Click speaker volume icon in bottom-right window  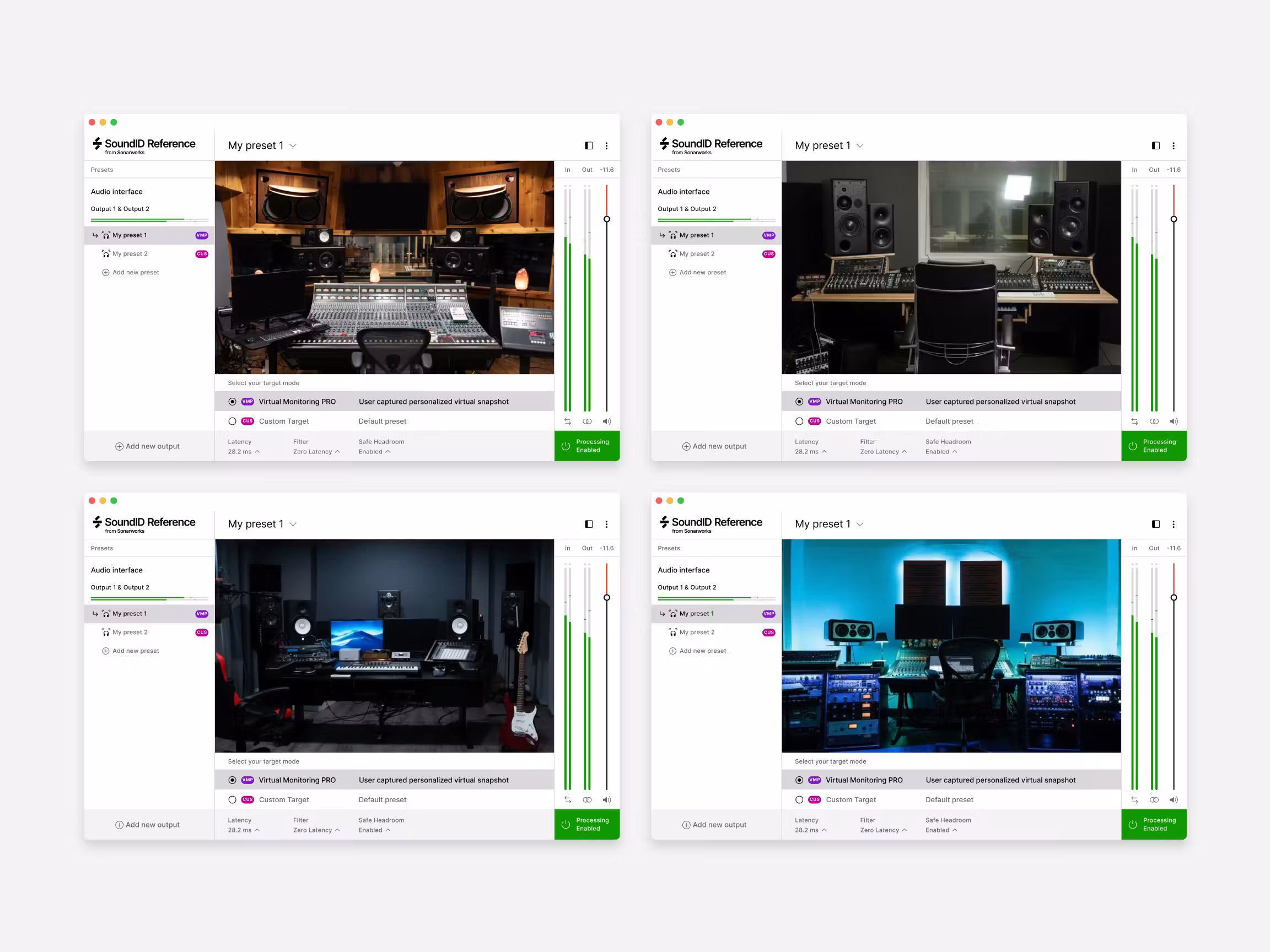pyautogui.click(x=1174, y=799)
